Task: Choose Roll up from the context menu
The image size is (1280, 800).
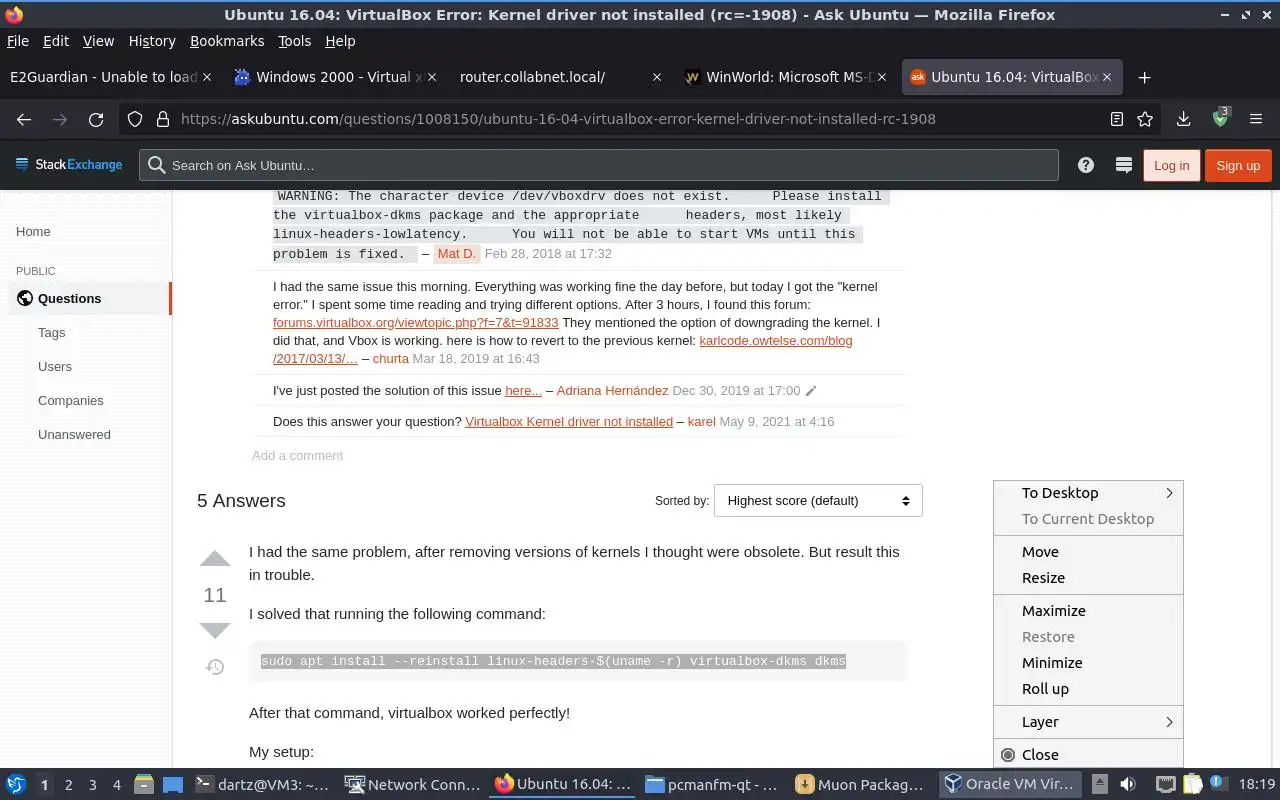Action: (1088, 689)
